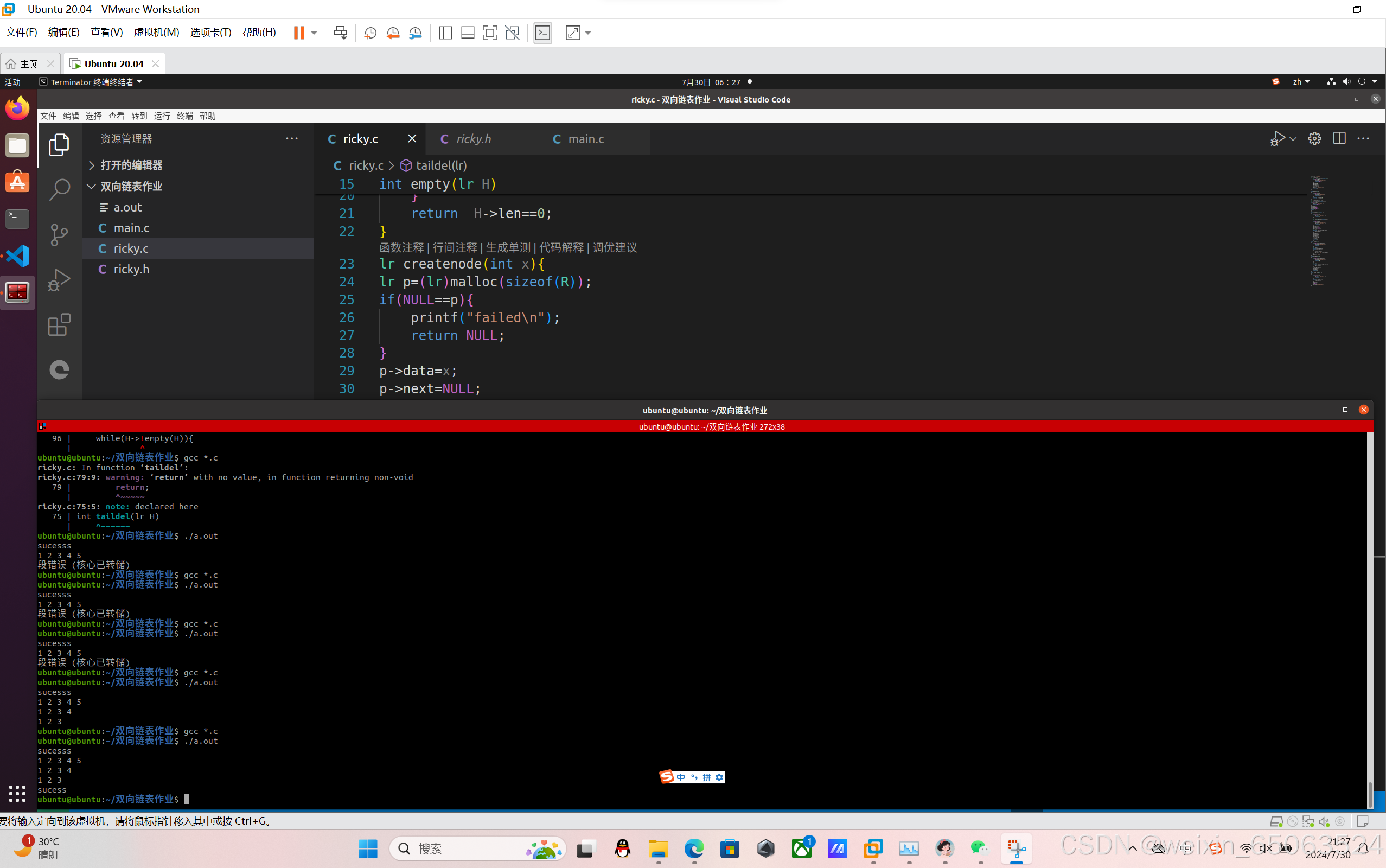This screenshot has height=868, width=1386.
Task: Click taildel(lr) in the breadcrumb
Action: click(441, 165)
